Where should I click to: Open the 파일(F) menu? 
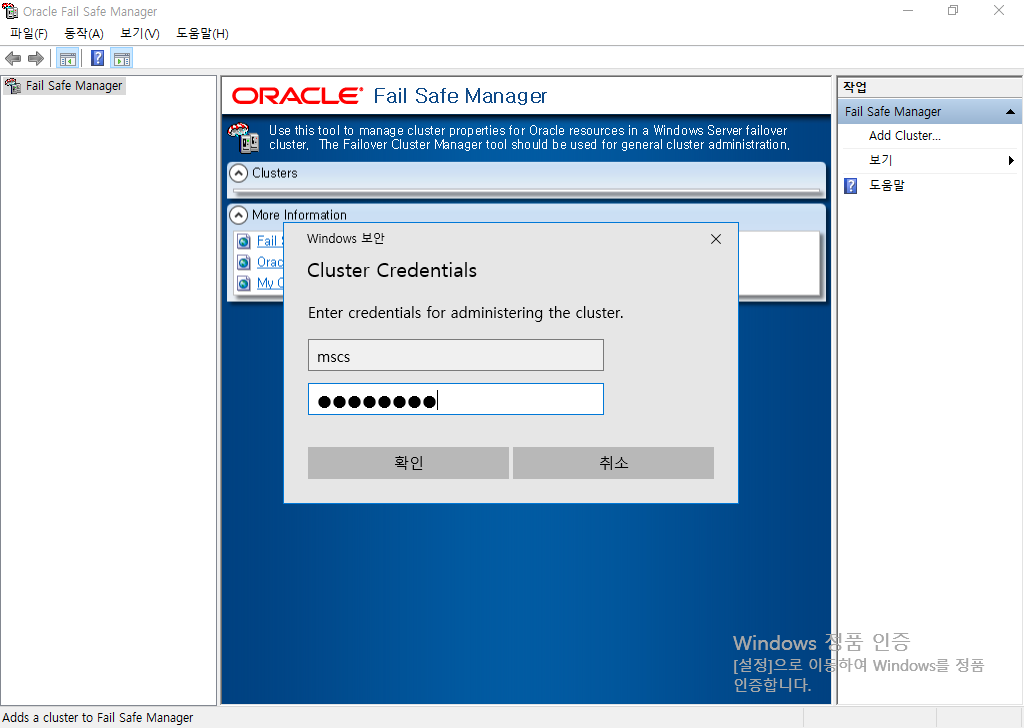point(29,34)
